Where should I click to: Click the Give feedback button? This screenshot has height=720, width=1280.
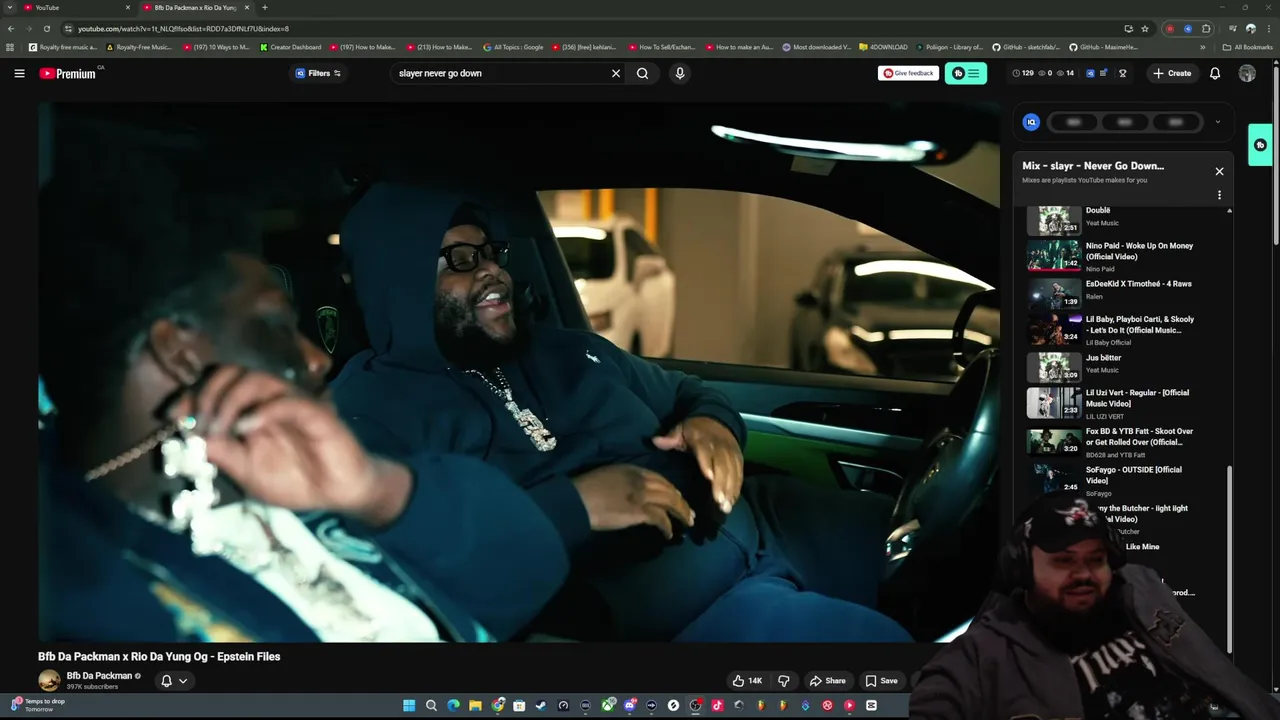coord(908,73)
